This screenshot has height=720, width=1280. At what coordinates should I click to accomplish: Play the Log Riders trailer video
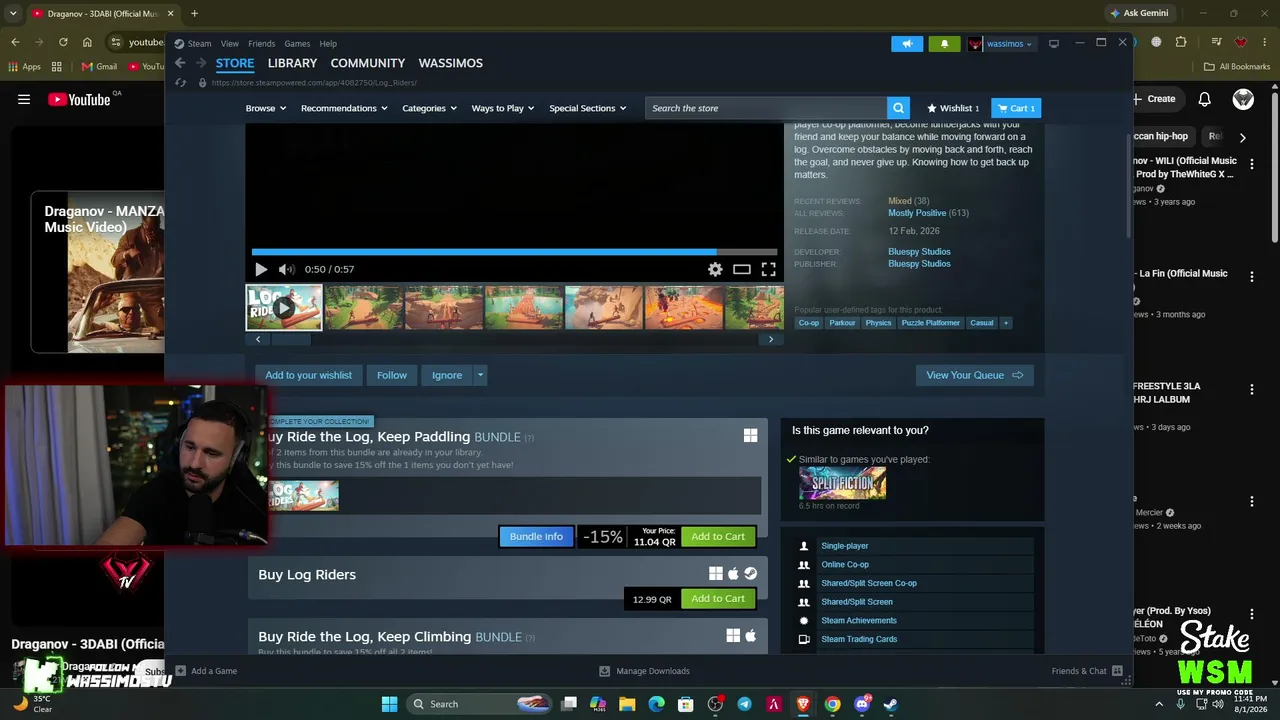coord(261,269)
